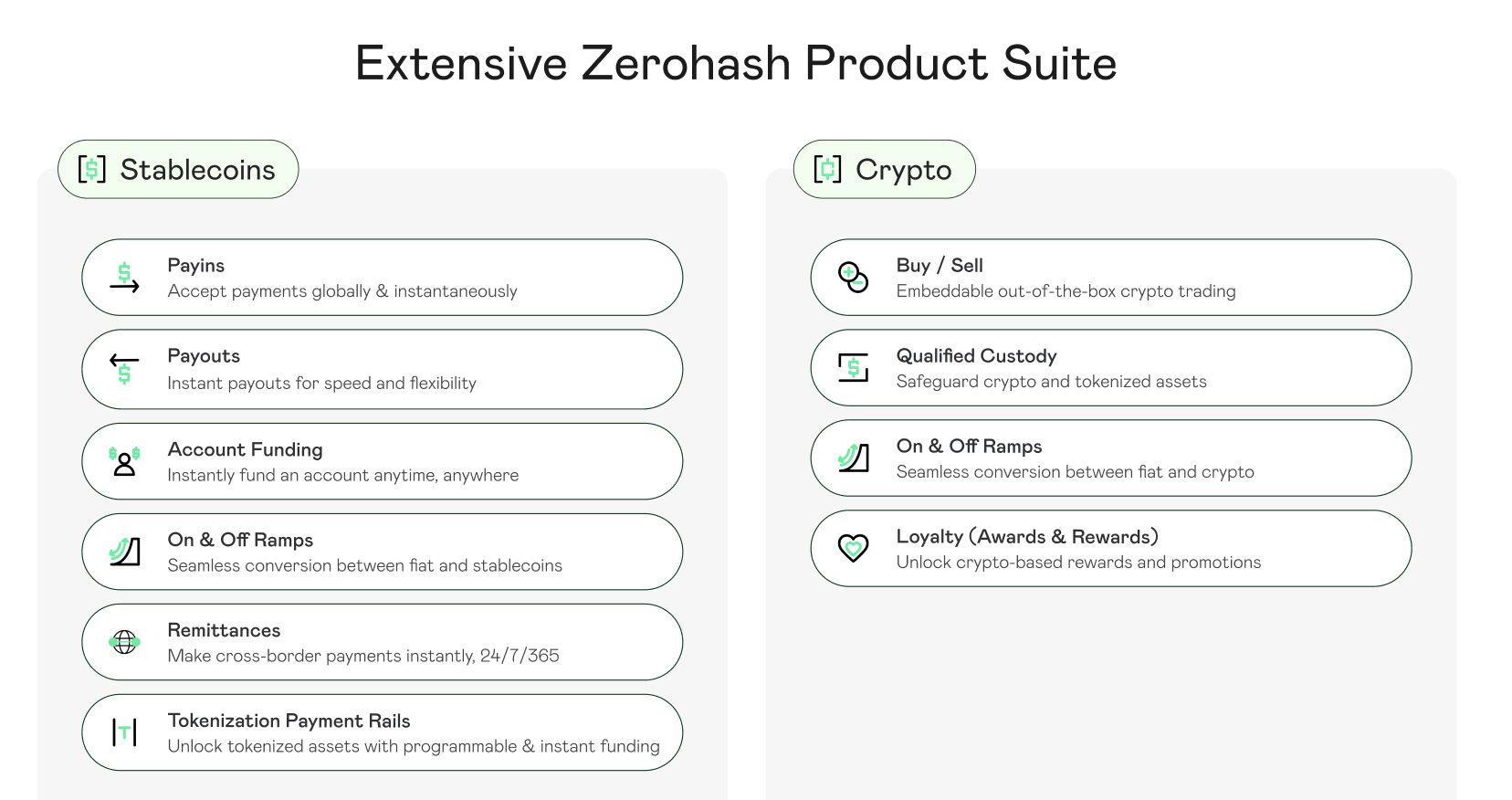The width and height of the screenshot is (1512, 800).
Task: Select the Stablecoins category tab
Action: click(x=178, y=170)
